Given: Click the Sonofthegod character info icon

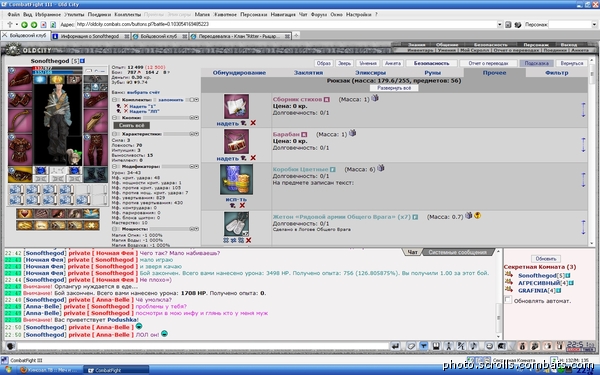Looking at the screenshot, I should coord(83,61).
